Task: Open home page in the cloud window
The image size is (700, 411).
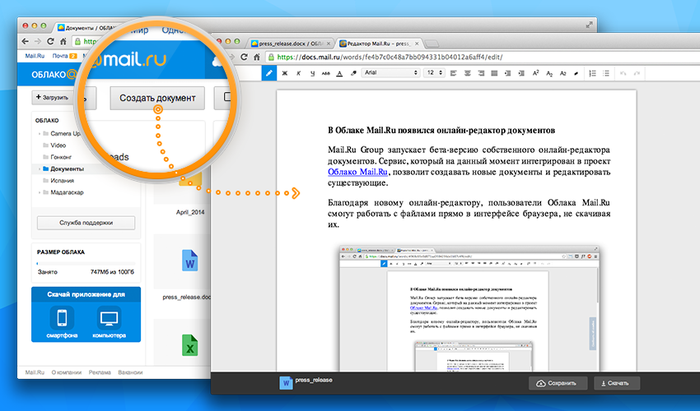Action: click(63, 42)
